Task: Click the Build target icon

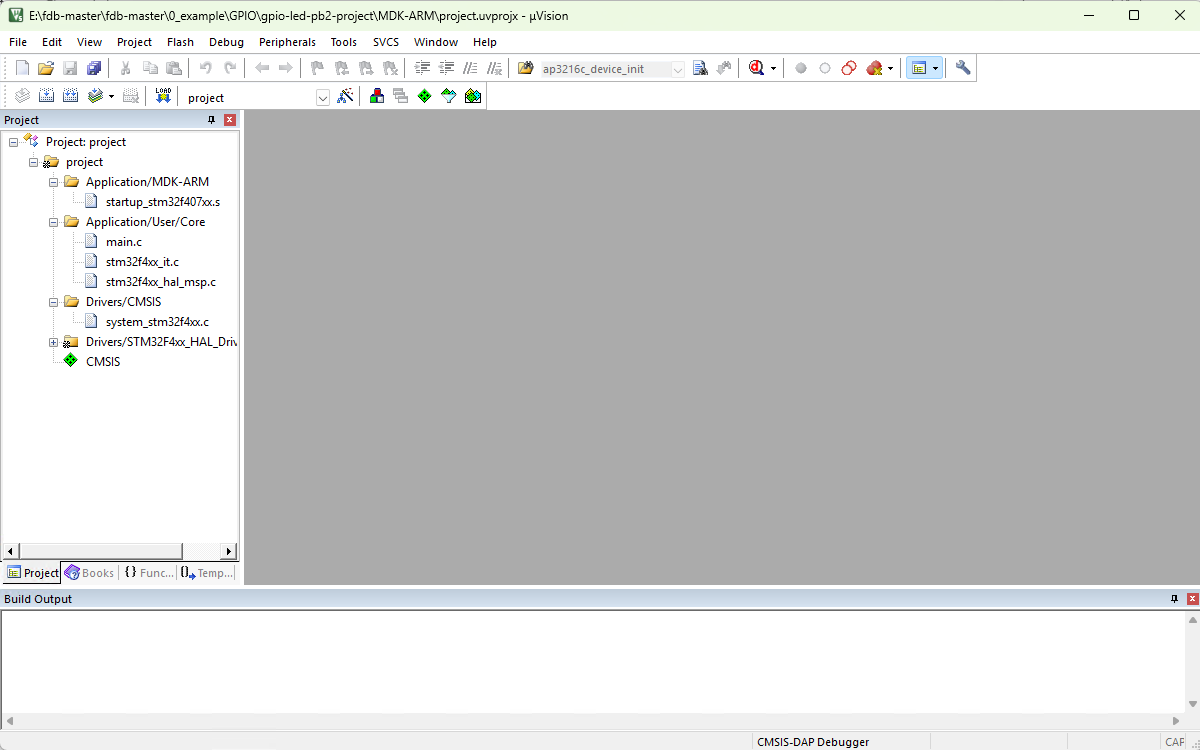Action: coord(46,96)
